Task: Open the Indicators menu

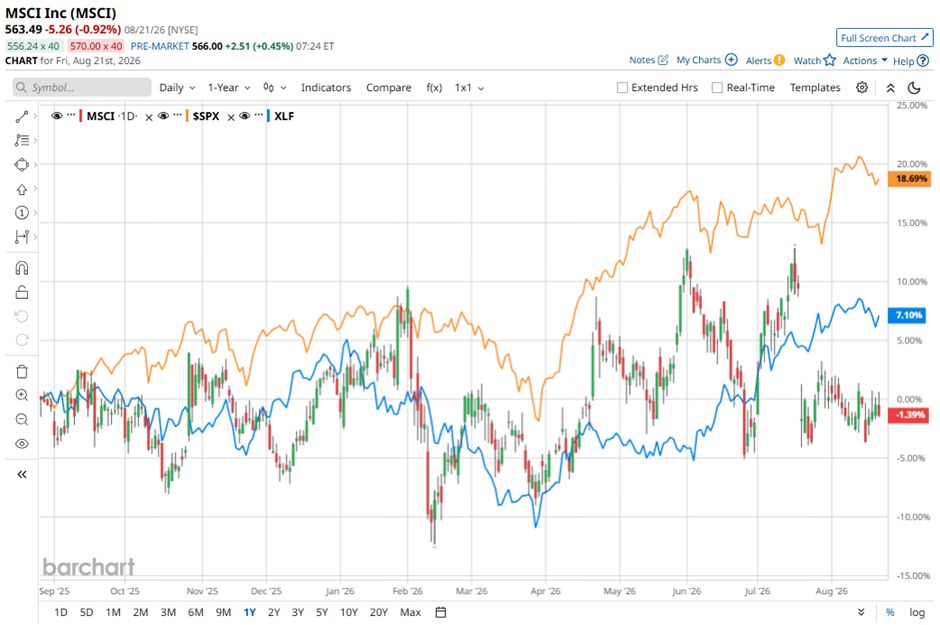Action: [x=326, y=87]
